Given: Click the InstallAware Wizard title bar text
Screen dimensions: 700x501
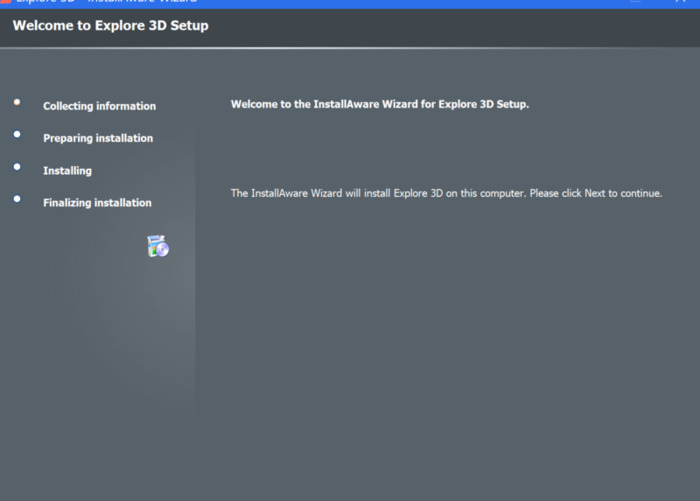Looking at the screenshot, I should tap(107, 1).
